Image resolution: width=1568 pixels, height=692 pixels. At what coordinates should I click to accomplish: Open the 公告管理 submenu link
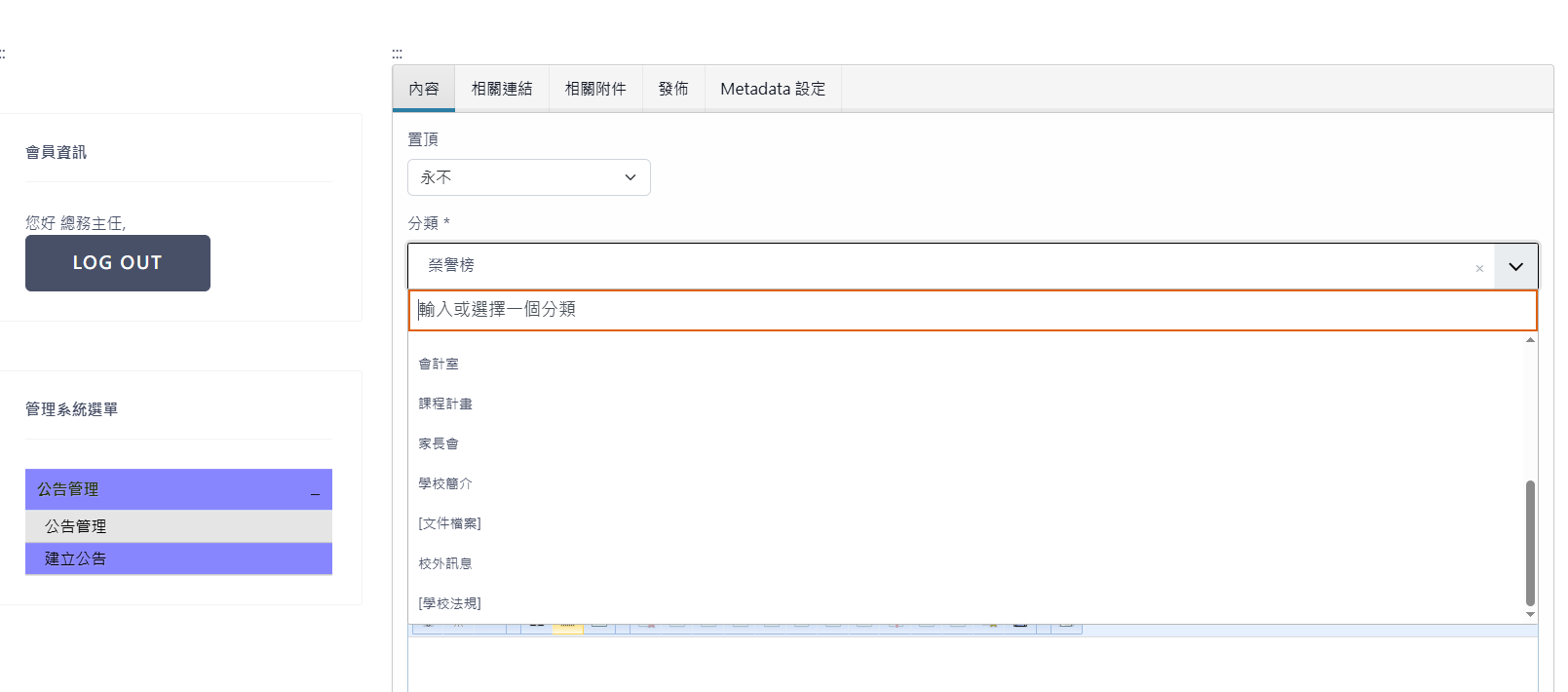[x=76, y=526]
